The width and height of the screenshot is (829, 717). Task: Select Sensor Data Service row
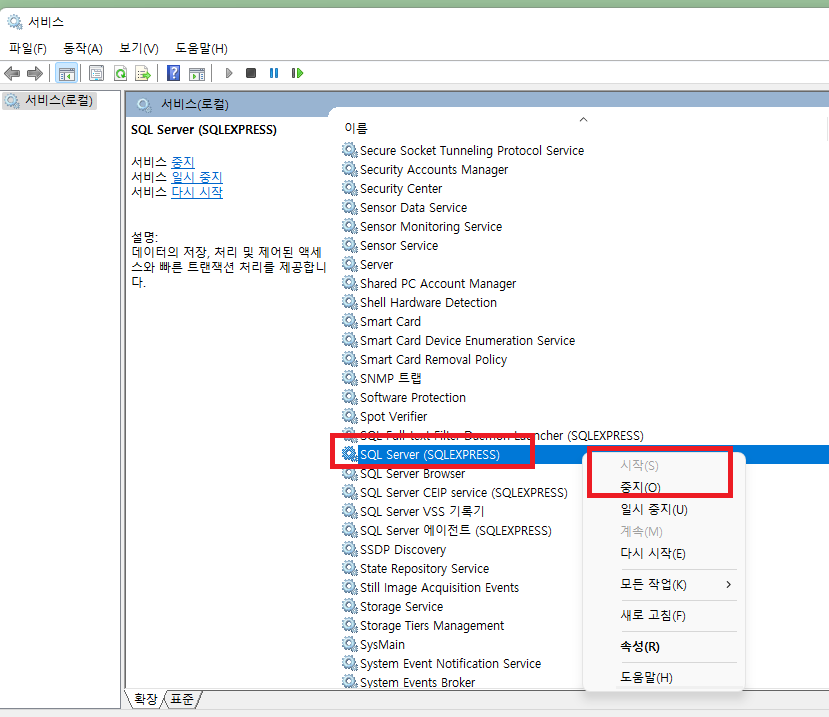pyautogui.click(x=413, y=208)
